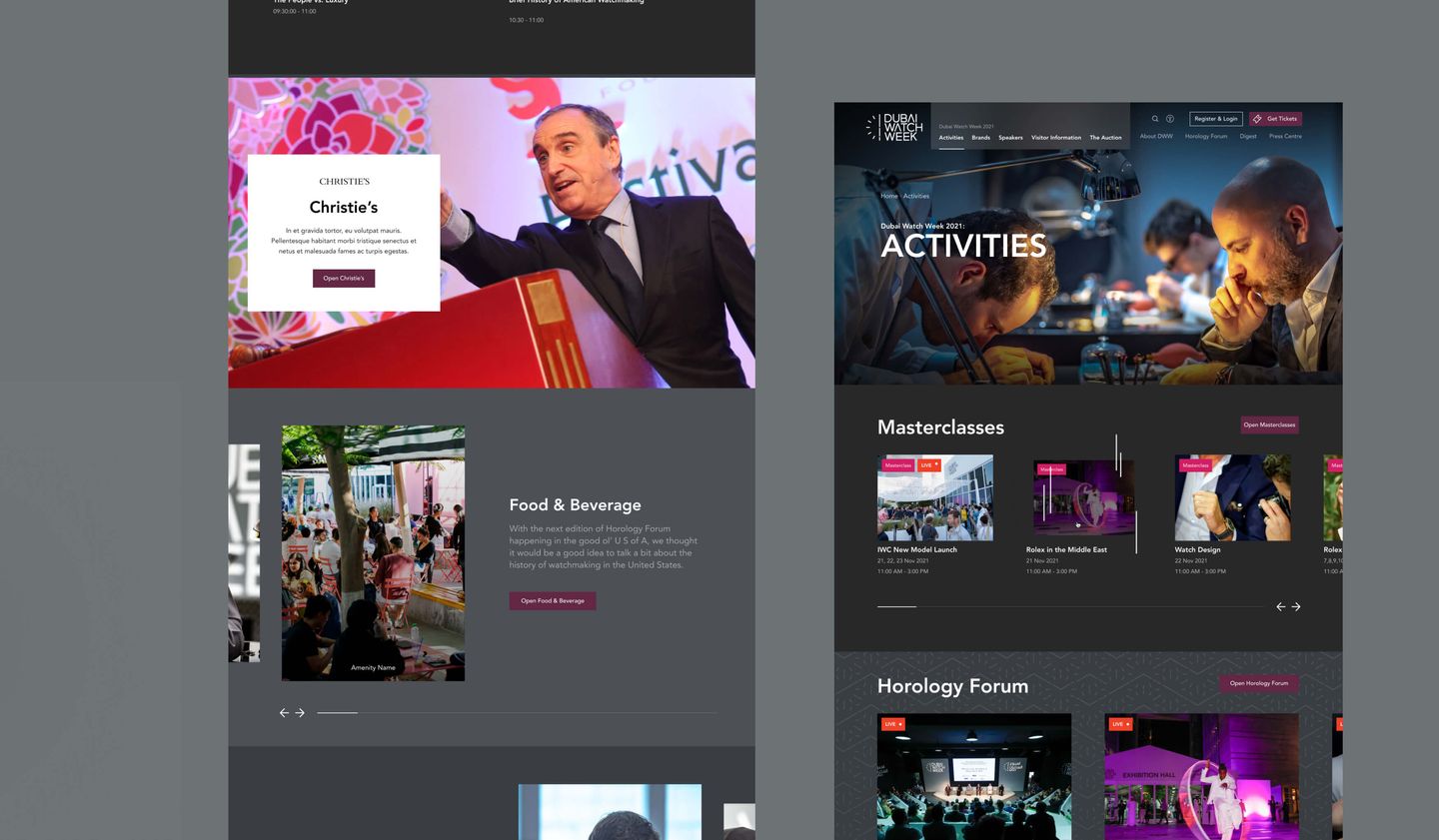Click the left arrow in the Masterclasses carousel
The width and height of the screenshot is (1439, 840).
[1280, 606]
